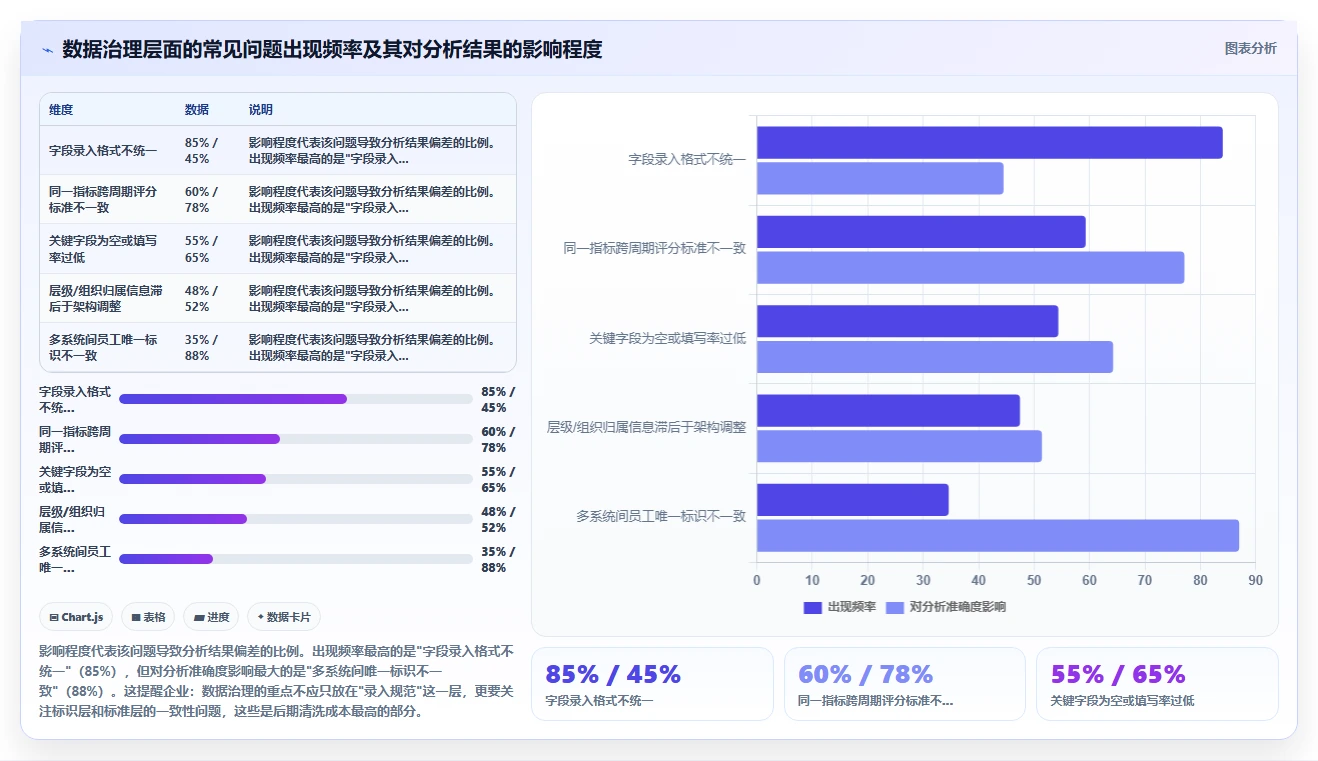
Task: Click the 关键字段为空或填 progress bar
Action: (x=296, y=479)
